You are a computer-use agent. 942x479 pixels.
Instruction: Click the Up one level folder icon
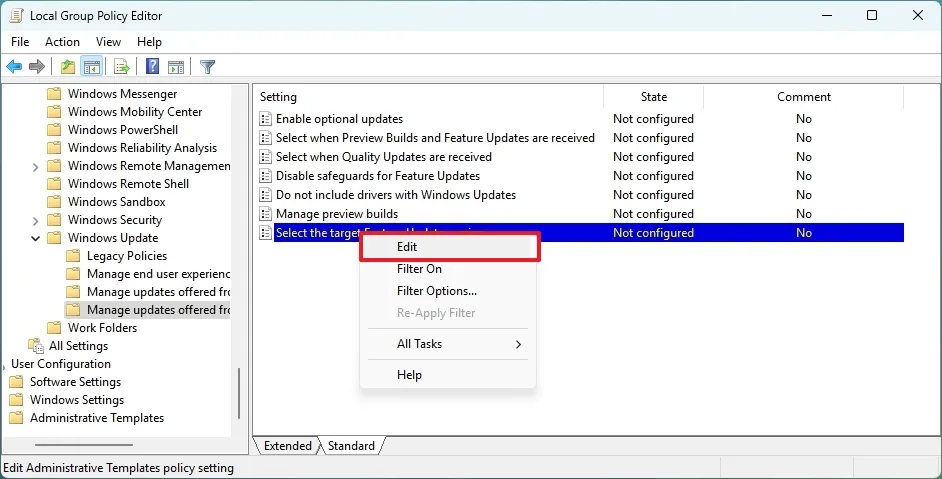point(68,67)
